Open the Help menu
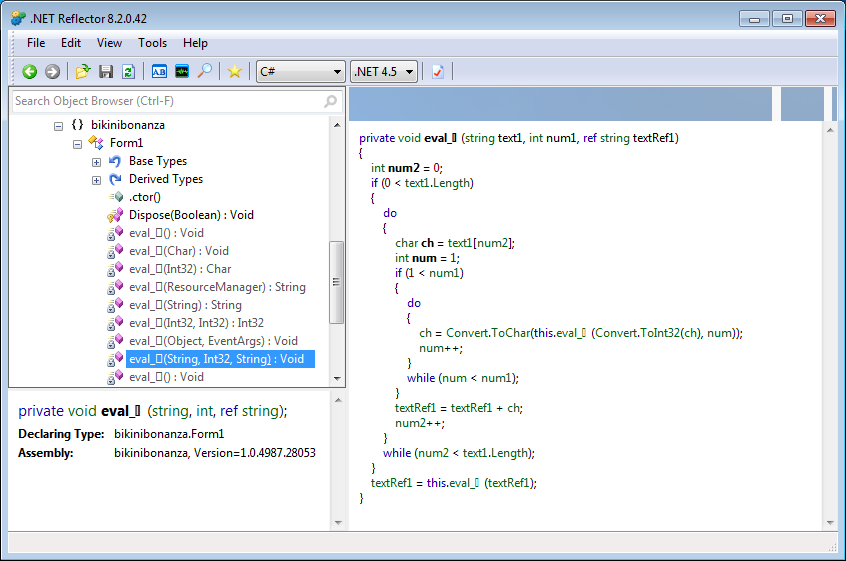The width and height of the screenshot is (846, 561). 195,43
